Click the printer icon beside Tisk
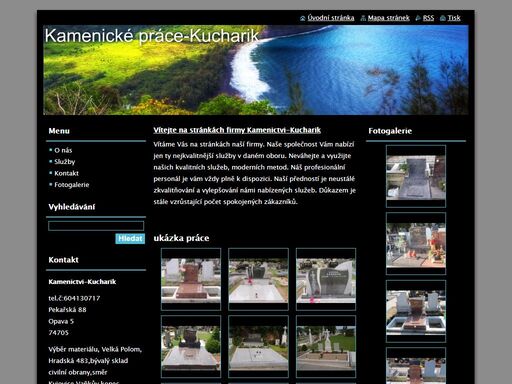The image size is (512, 384). [443, 18]
